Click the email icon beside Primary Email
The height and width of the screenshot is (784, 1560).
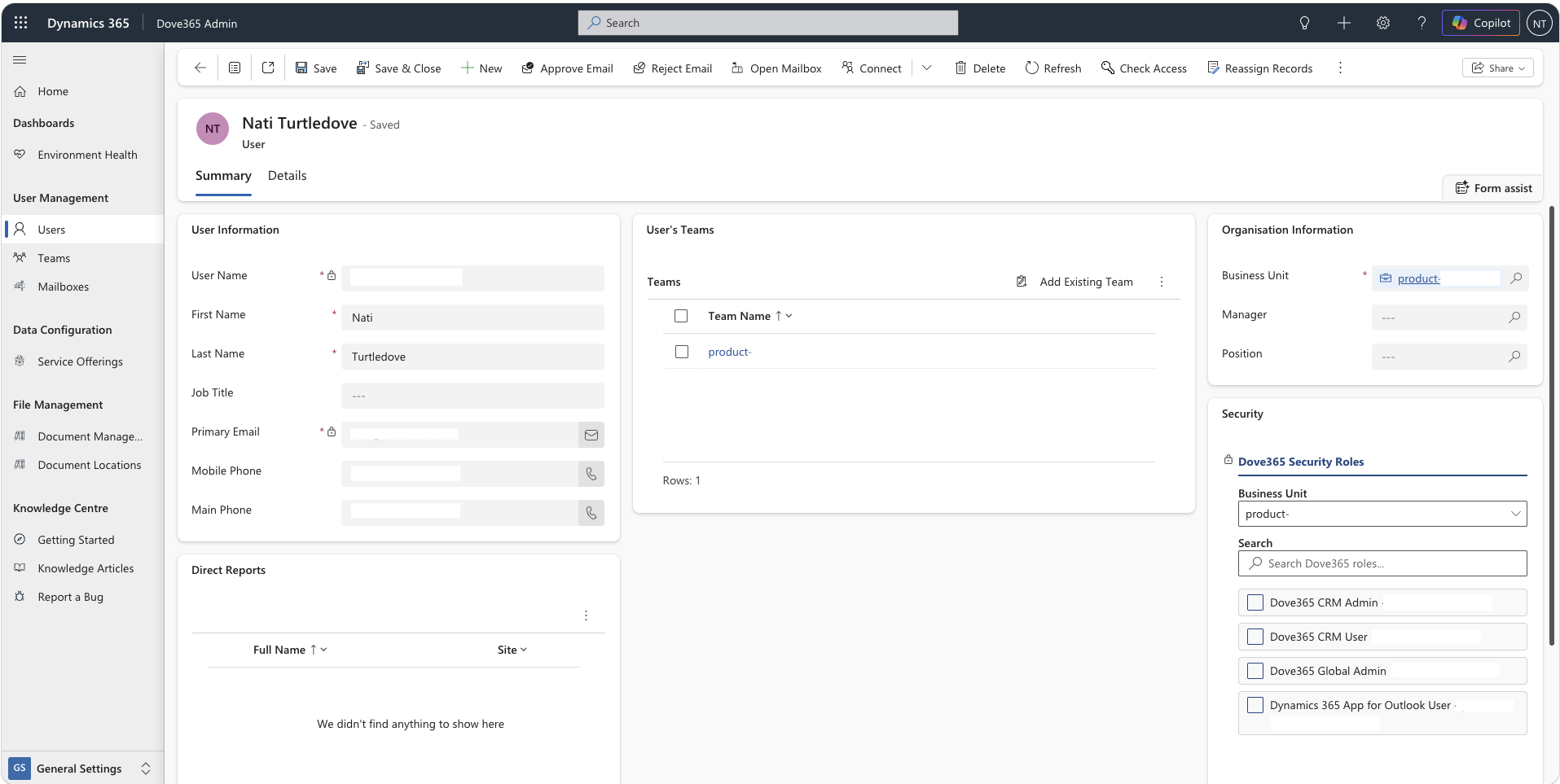pyautogui.click(x=591, y=435)
